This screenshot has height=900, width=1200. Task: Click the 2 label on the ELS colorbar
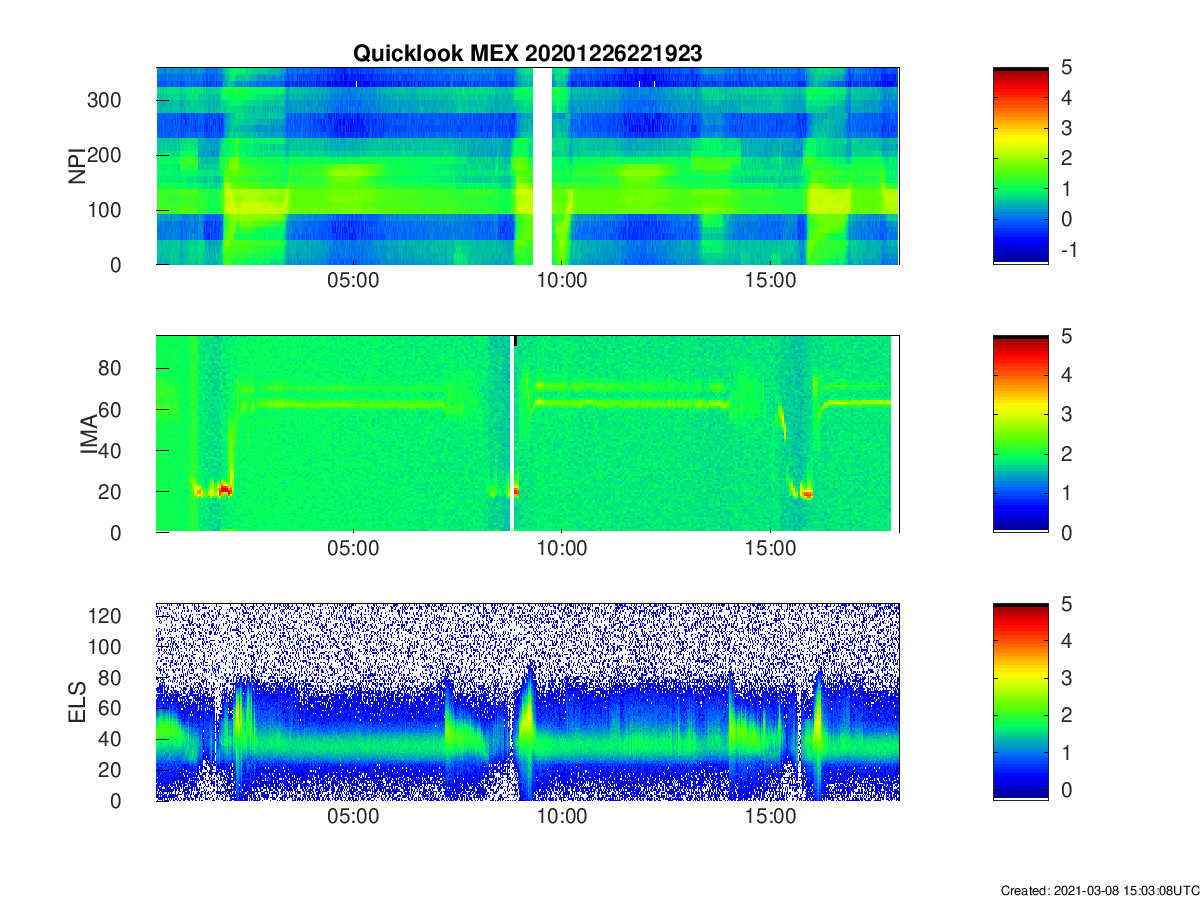pyautogui.click(x=1066, y=715)
